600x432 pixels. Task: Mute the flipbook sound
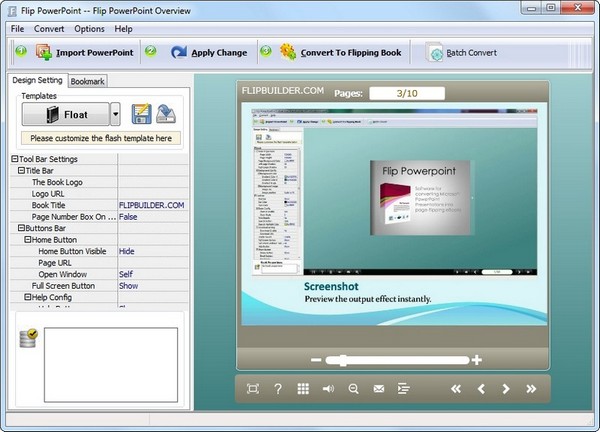(x=328, y=389)
